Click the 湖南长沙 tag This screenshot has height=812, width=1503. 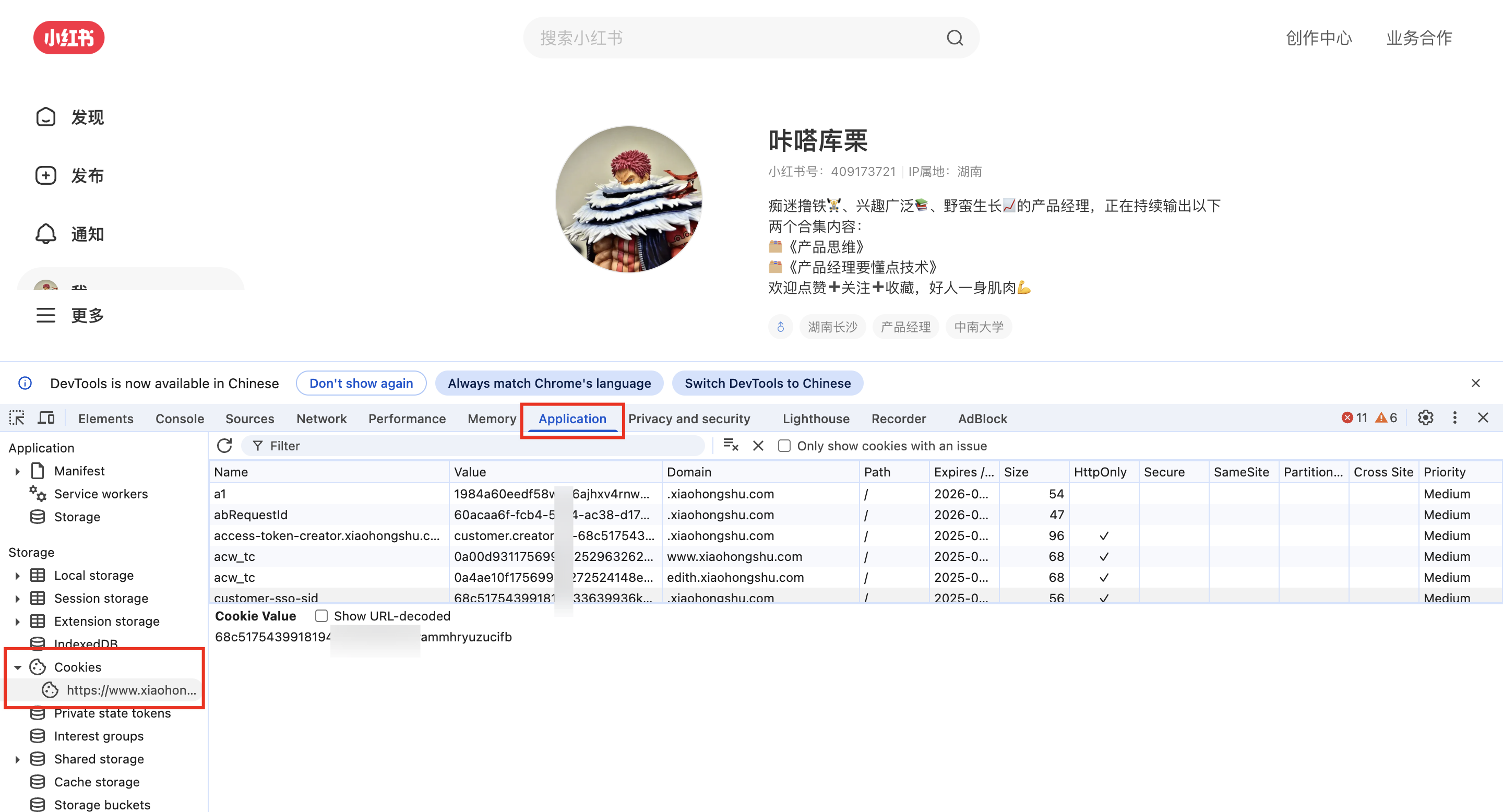(x=832, y=327)
